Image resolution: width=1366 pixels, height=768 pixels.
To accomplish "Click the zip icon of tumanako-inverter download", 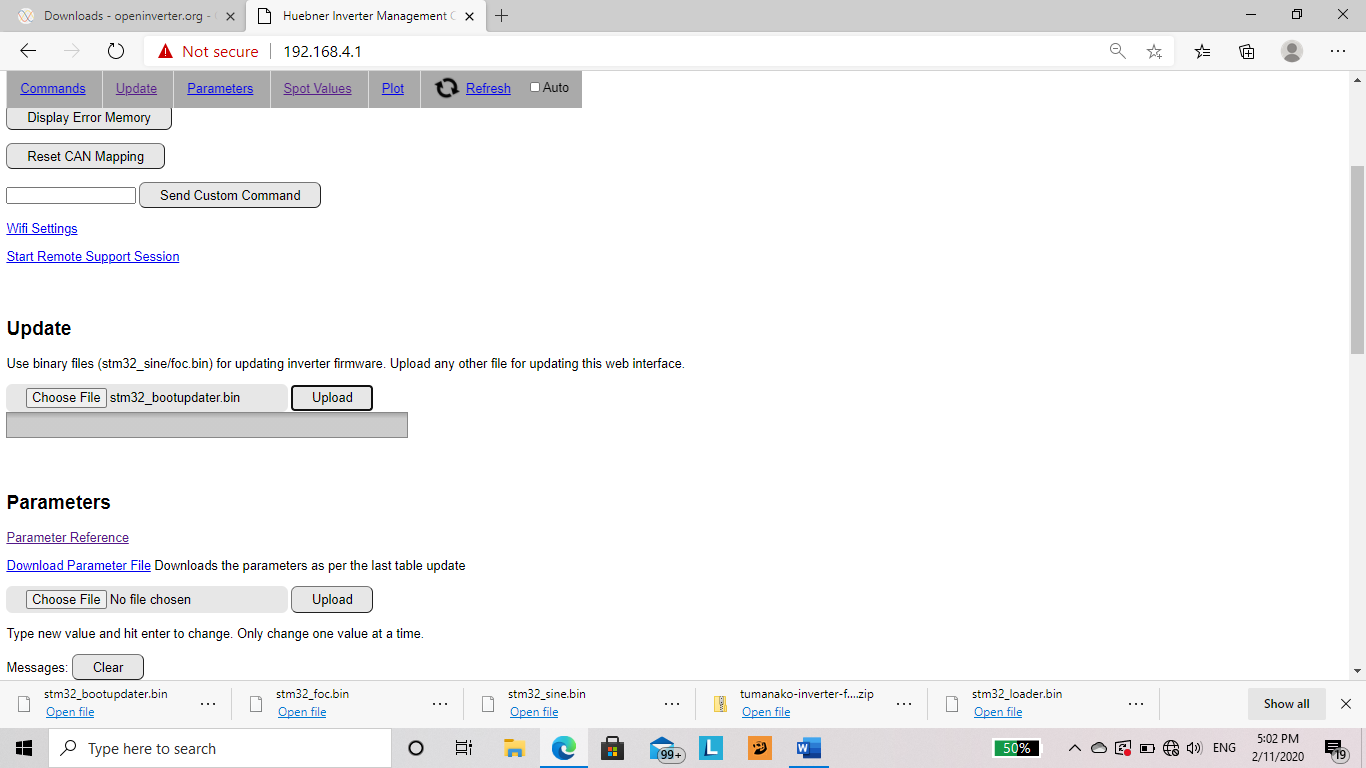I will (721, 703).
